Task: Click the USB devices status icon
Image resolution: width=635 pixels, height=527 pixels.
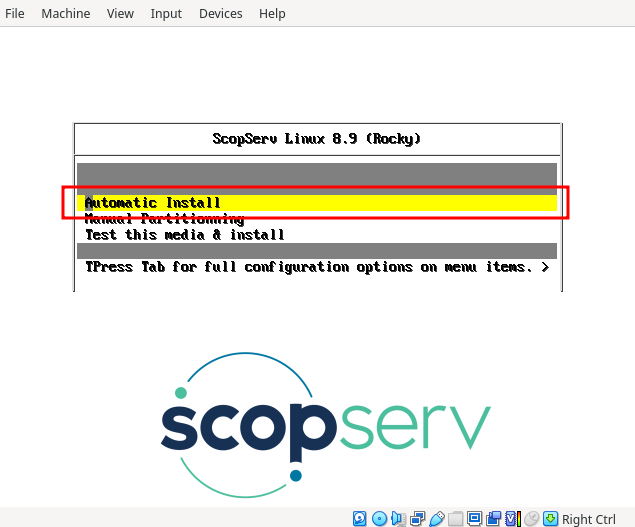Action: (x=437, y=518)
